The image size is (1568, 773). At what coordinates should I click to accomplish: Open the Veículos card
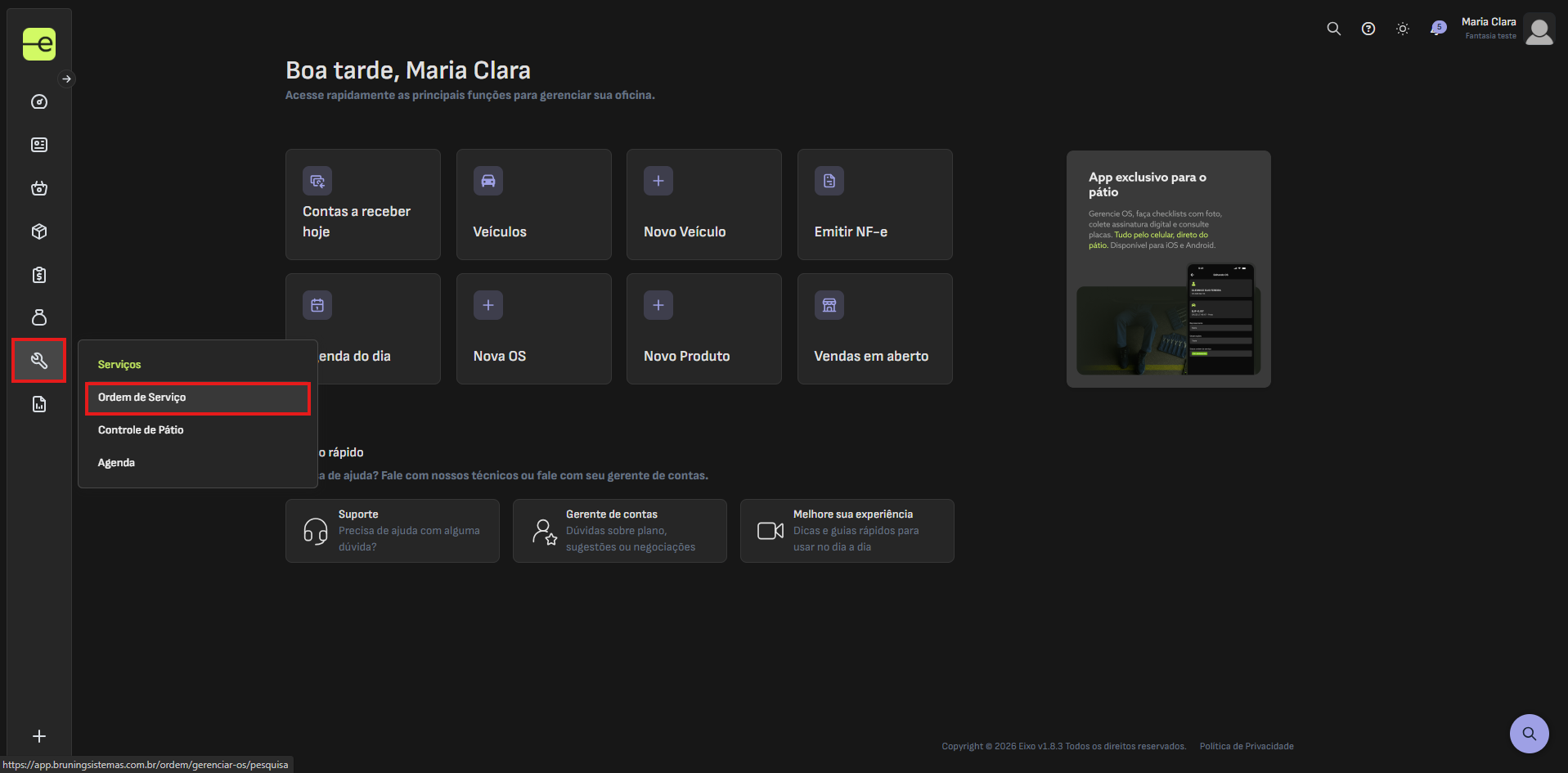coord(534,204)
